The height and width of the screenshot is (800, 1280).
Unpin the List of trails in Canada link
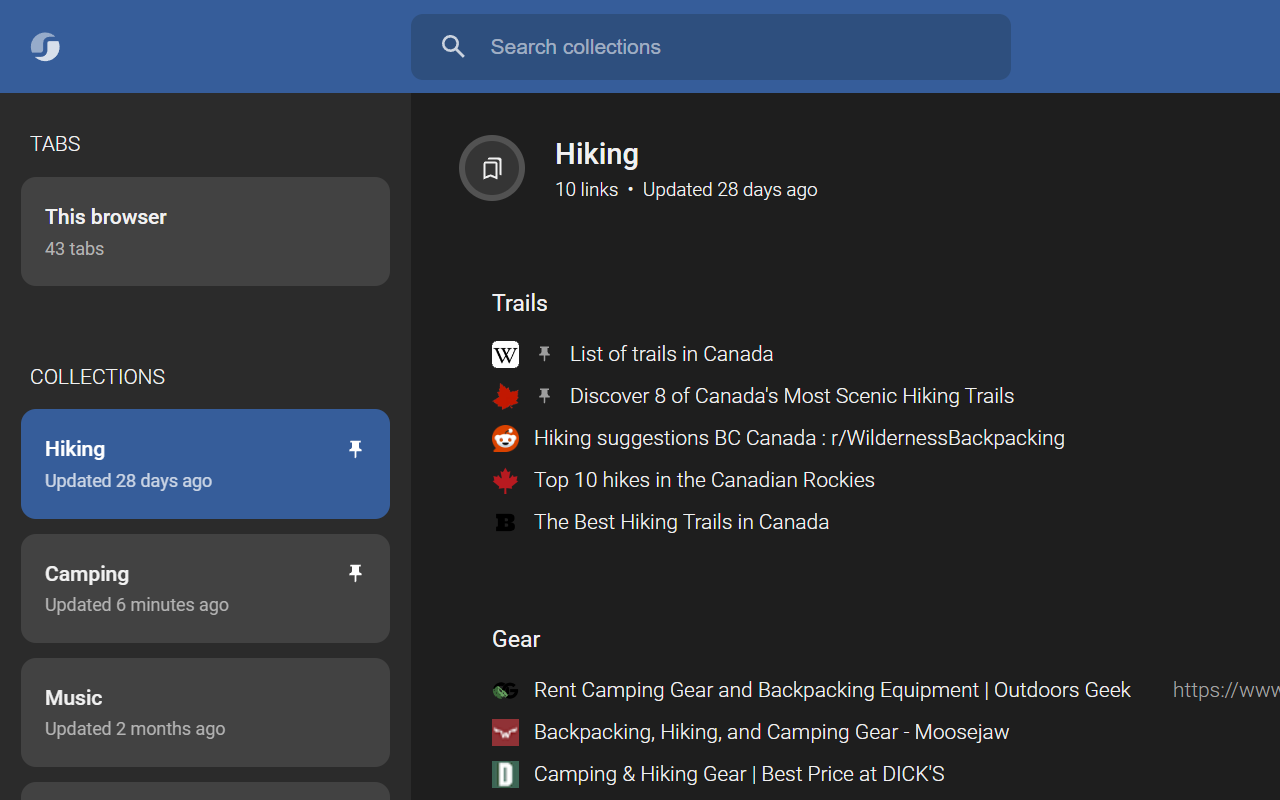pos(544,353)
